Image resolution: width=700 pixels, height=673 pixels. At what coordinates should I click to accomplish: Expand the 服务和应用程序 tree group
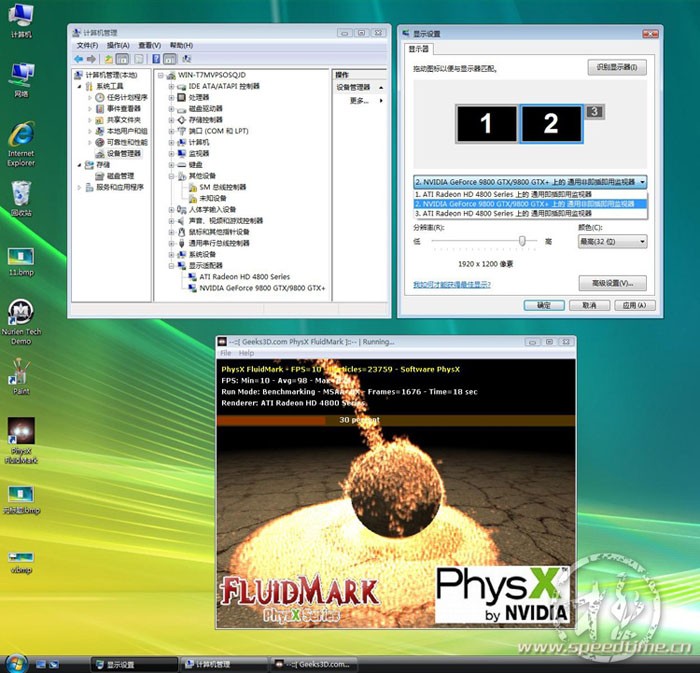click(79, 187)
